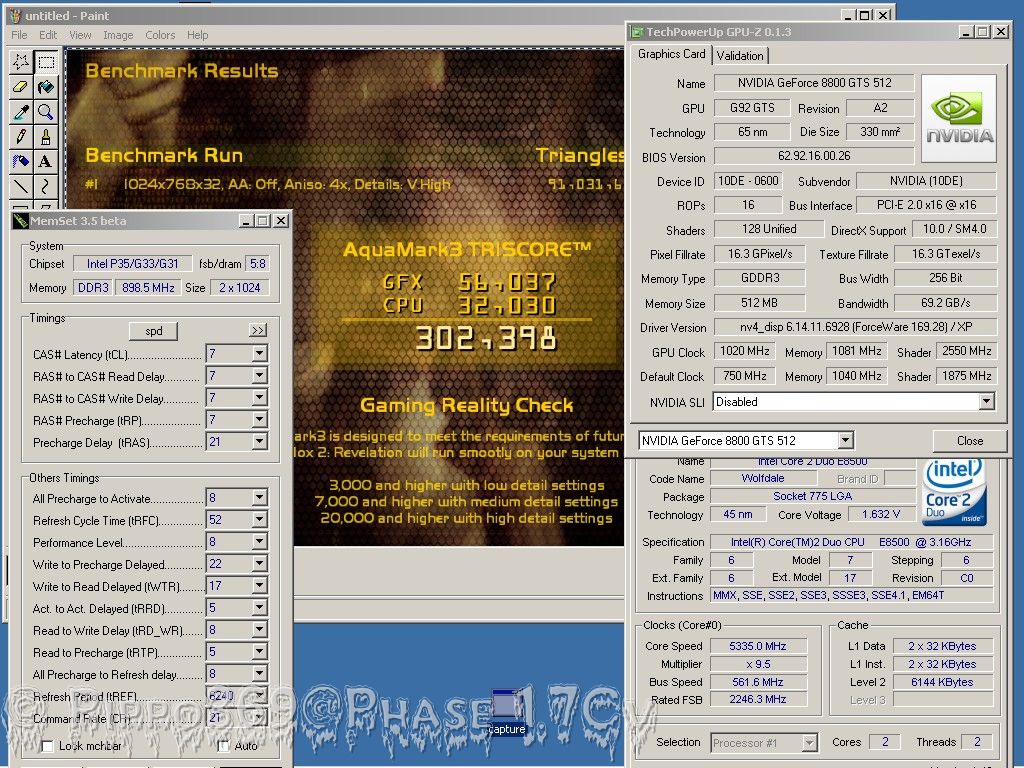Activate the Pick Color eyedropper tool
Image resolution: width=1024 pixels, height=768 pixels.
point(21,112)
